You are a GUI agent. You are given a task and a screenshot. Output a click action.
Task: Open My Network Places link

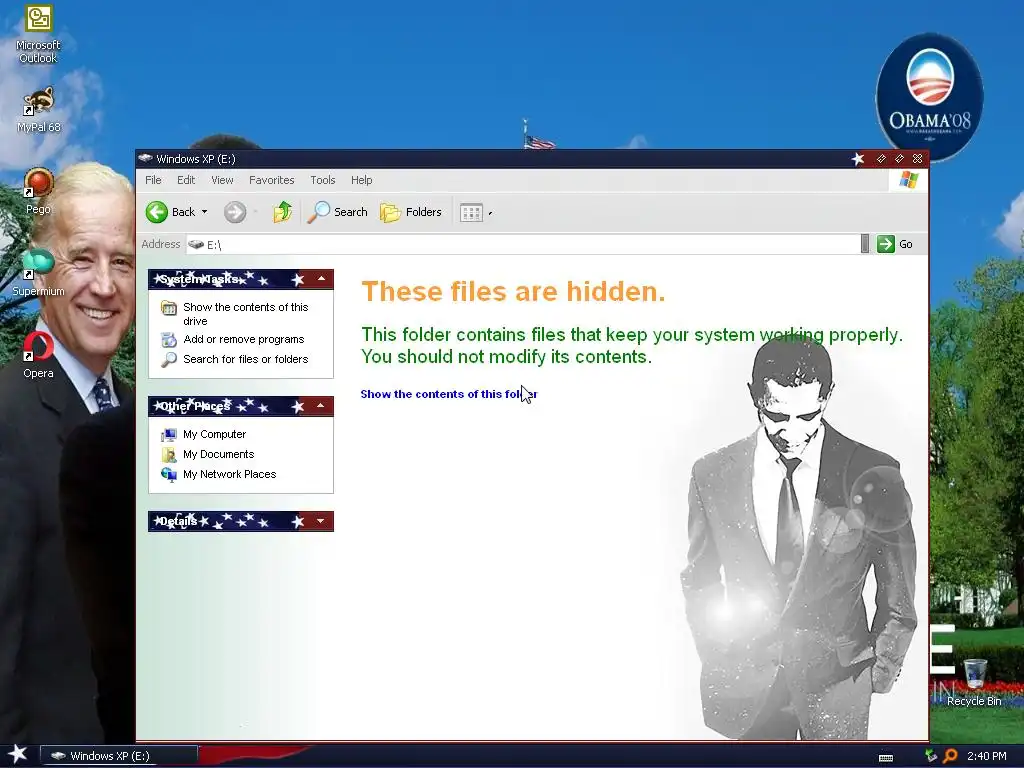pos(229,475)
